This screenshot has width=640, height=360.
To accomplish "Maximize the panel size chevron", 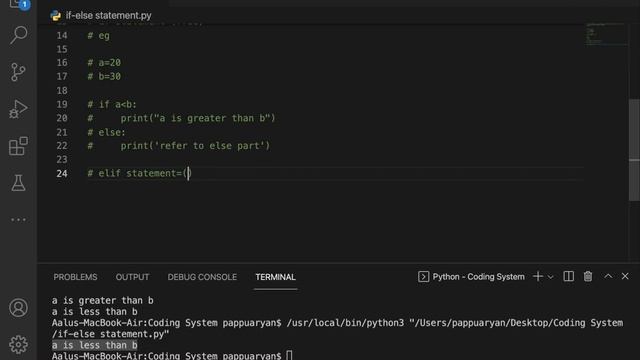I will (608, 276).
